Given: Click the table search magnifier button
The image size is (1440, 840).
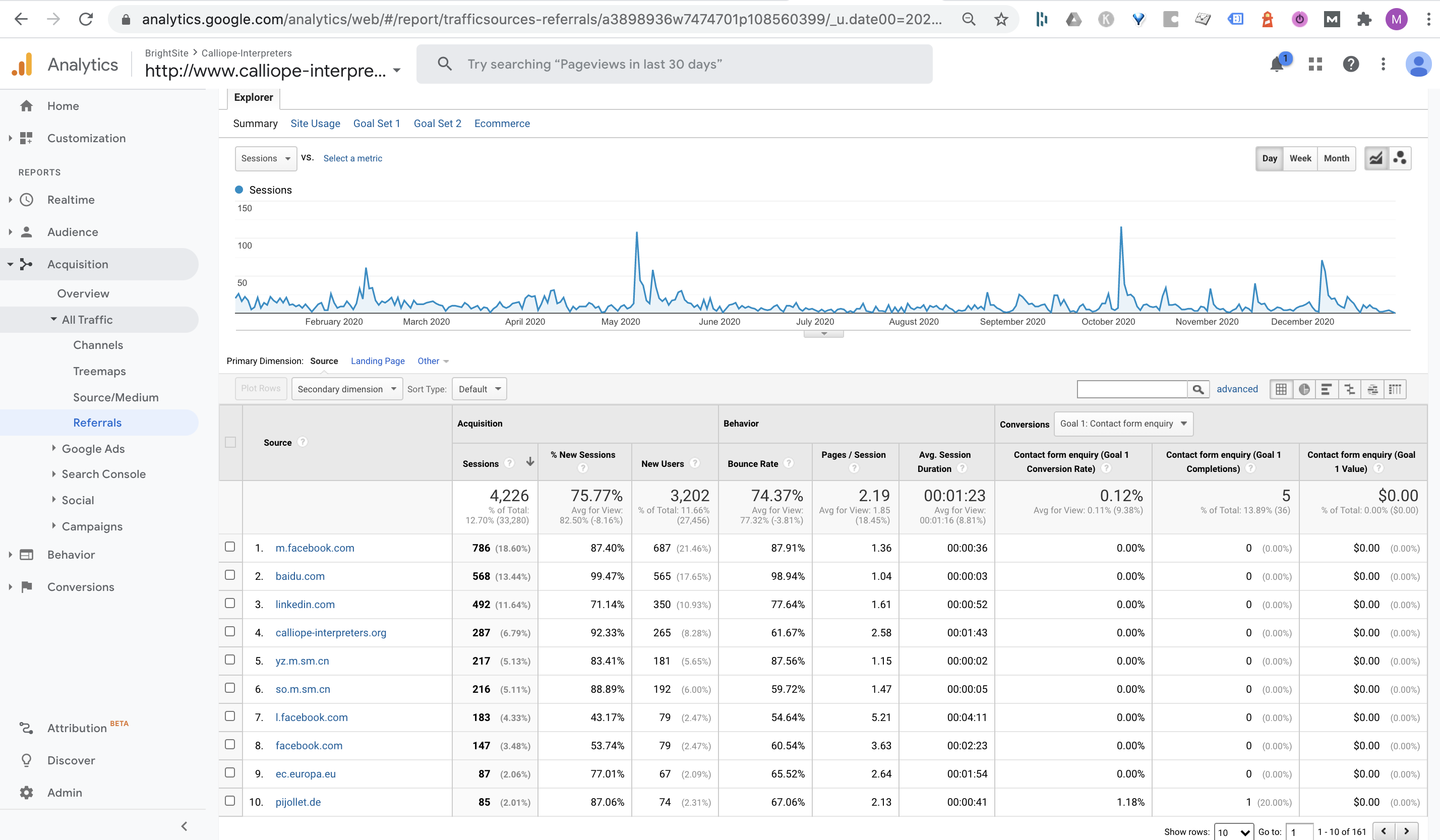Looking at the screenshot, I should pos(1197,389).
